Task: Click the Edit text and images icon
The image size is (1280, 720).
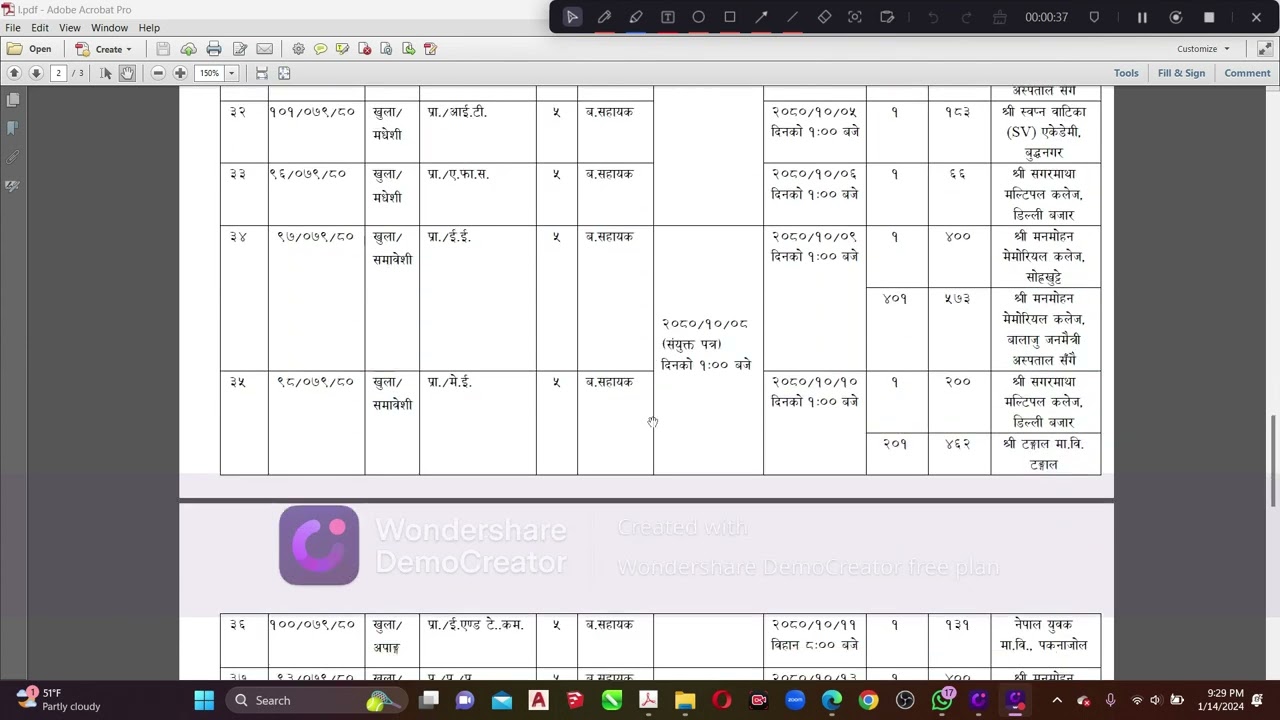Action: (x=240, y=49)
